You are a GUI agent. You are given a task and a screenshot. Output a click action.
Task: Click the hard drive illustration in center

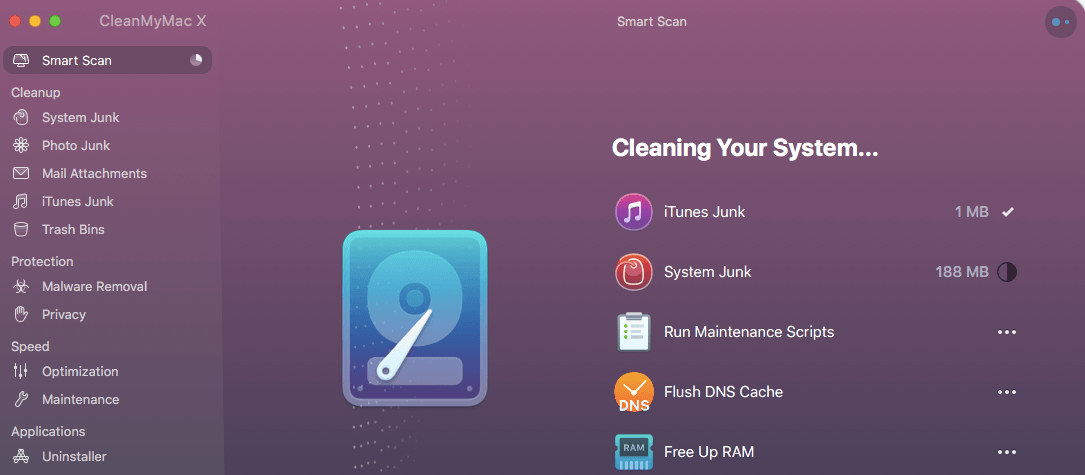pyautogui.click(x=414, y=318)
